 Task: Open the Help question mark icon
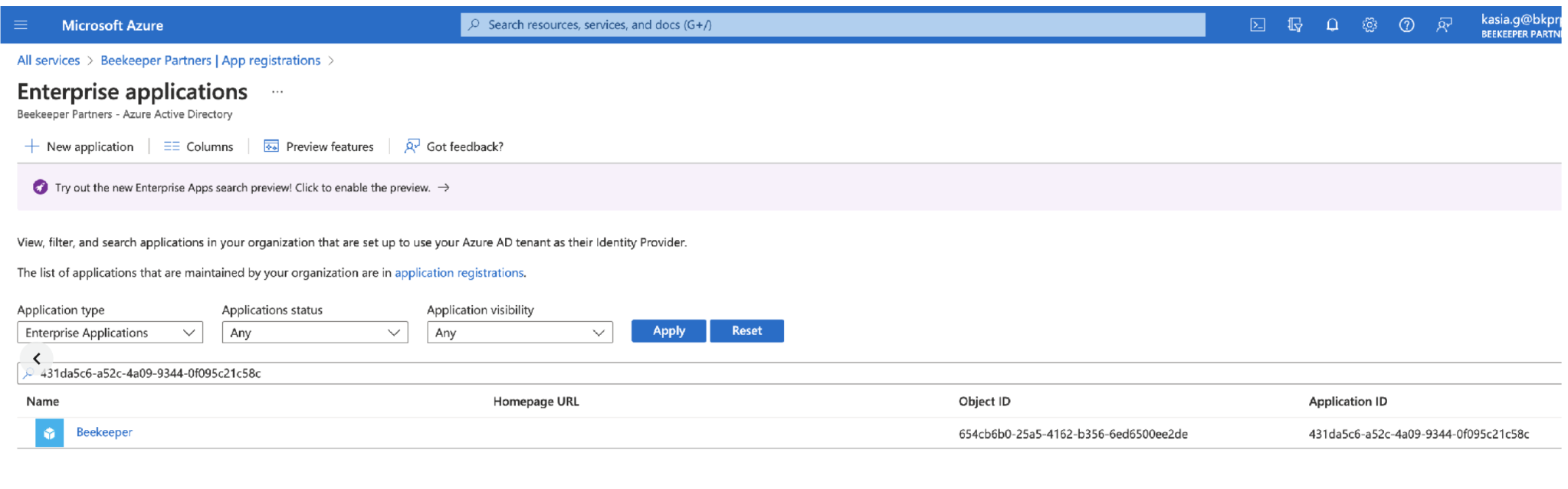tap(1406, 25)
